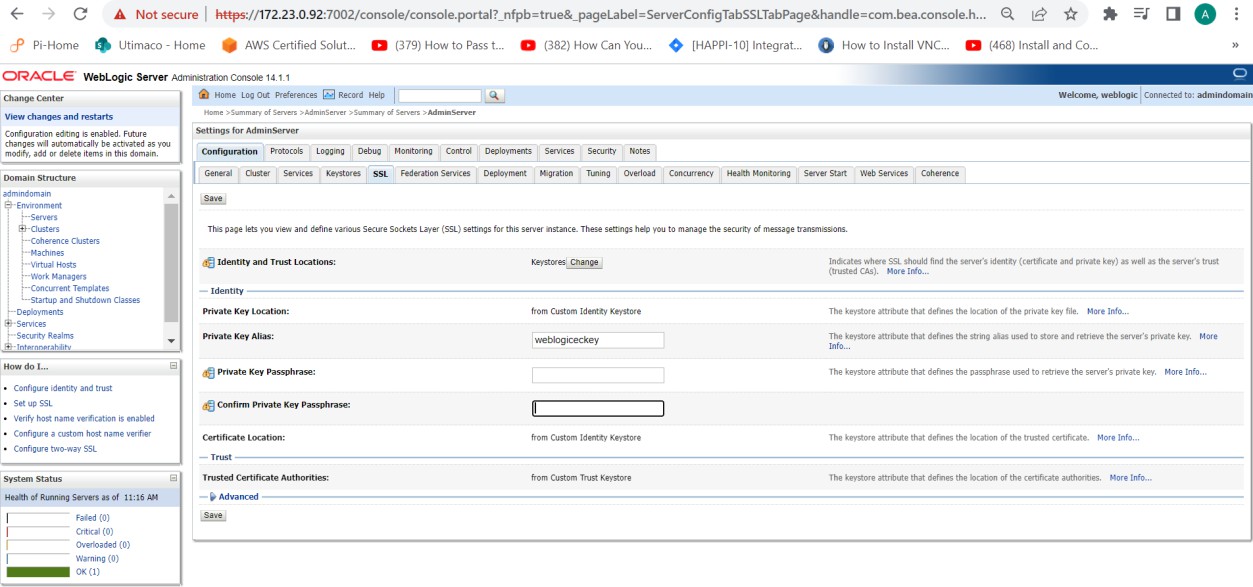Open the Pi-Home bookmark
Image resolution: width=1253 pixels, height=587 pixels.
(43, 45)
